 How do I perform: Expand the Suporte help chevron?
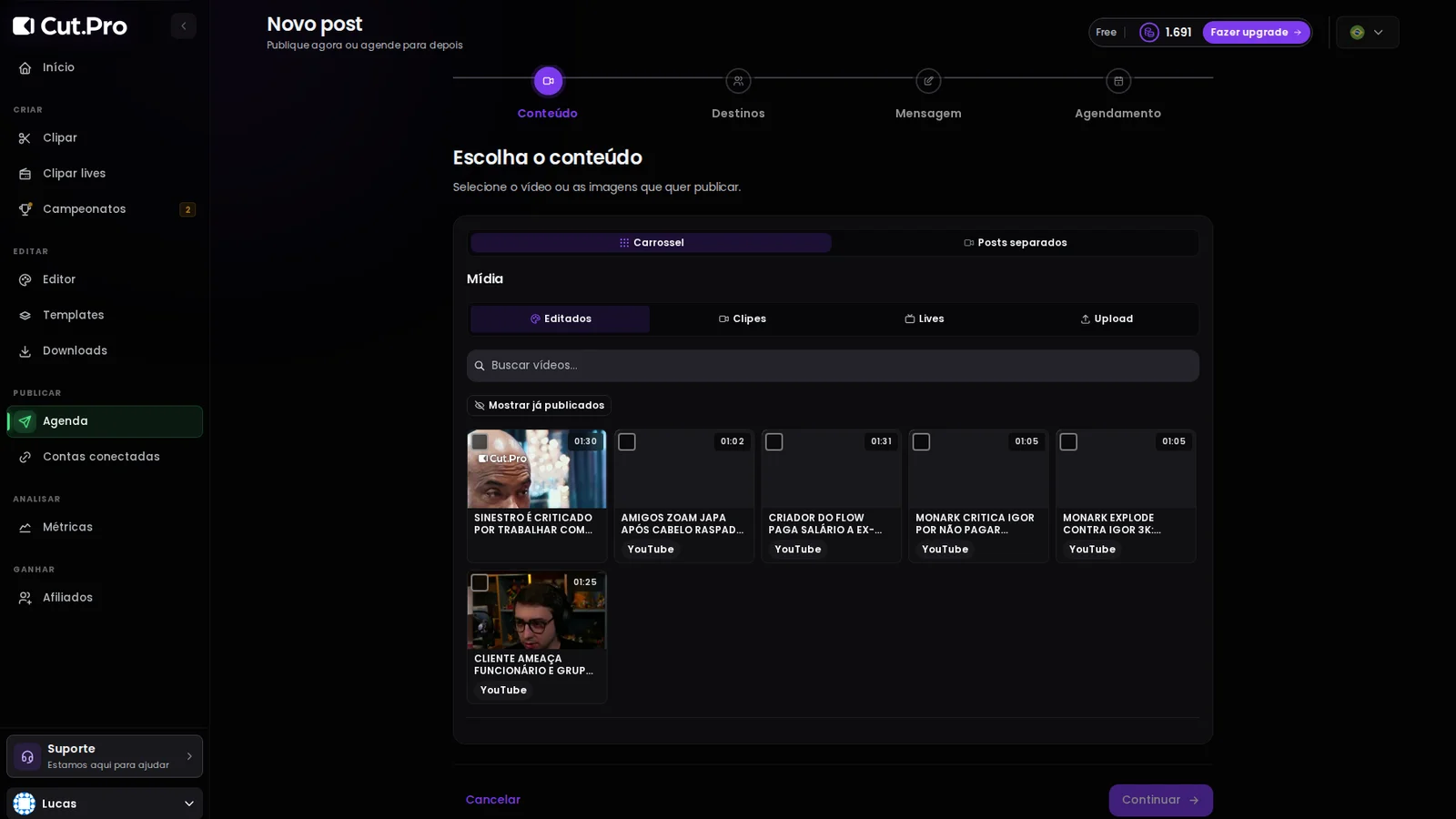(189, 756)
